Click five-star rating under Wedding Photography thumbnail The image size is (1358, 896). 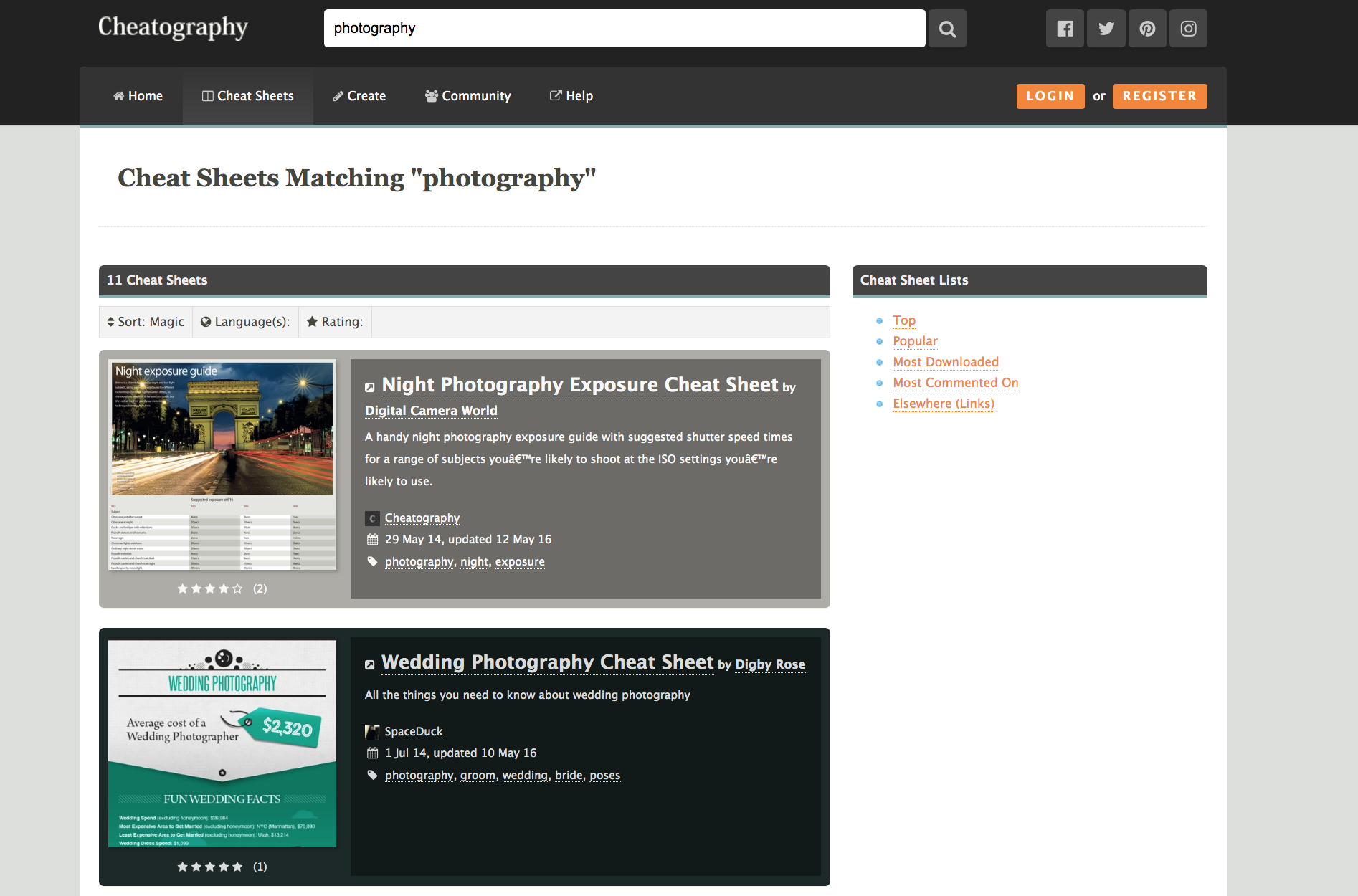coord(210,867)
